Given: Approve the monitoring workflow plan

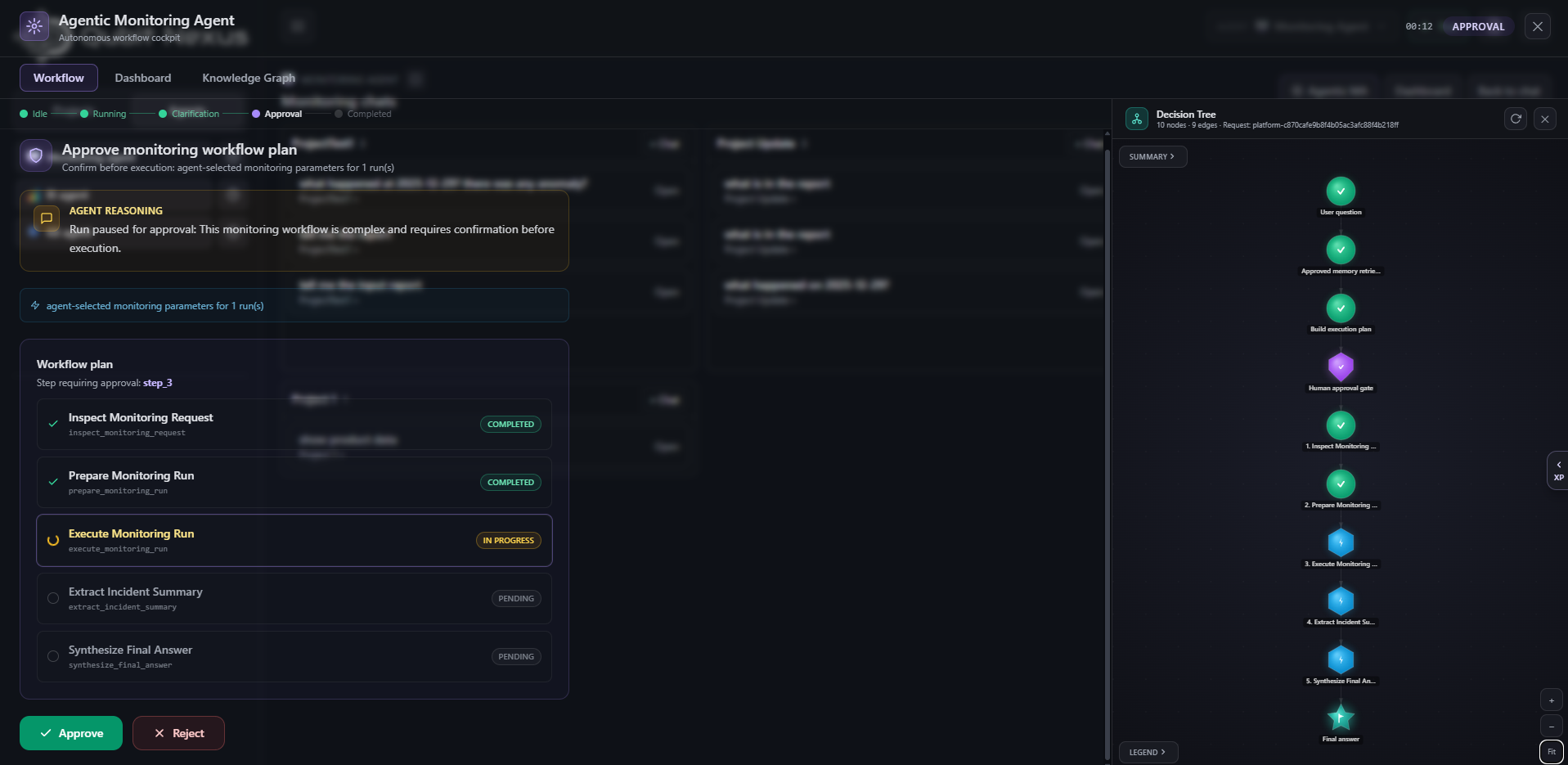Looking at the screenshot, I should [71, 733].
